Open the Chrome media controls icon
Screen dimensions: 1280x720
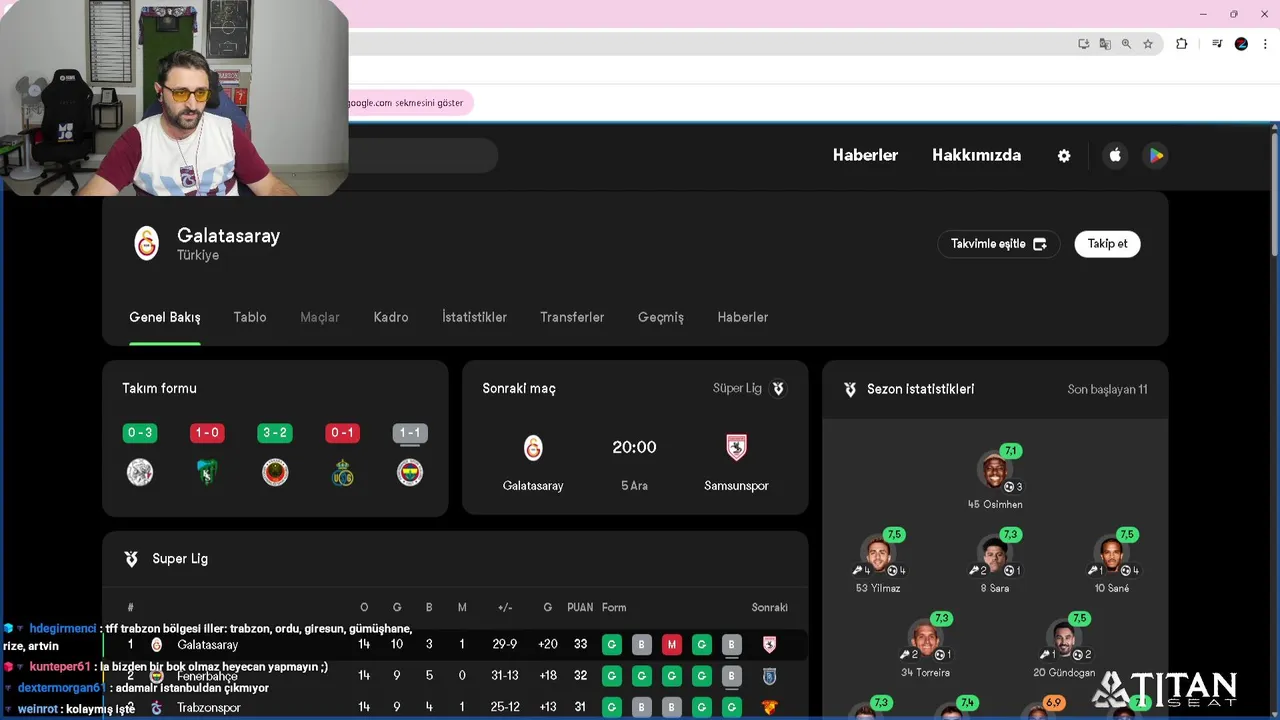pyautogui.click(x=1217, y=44)
